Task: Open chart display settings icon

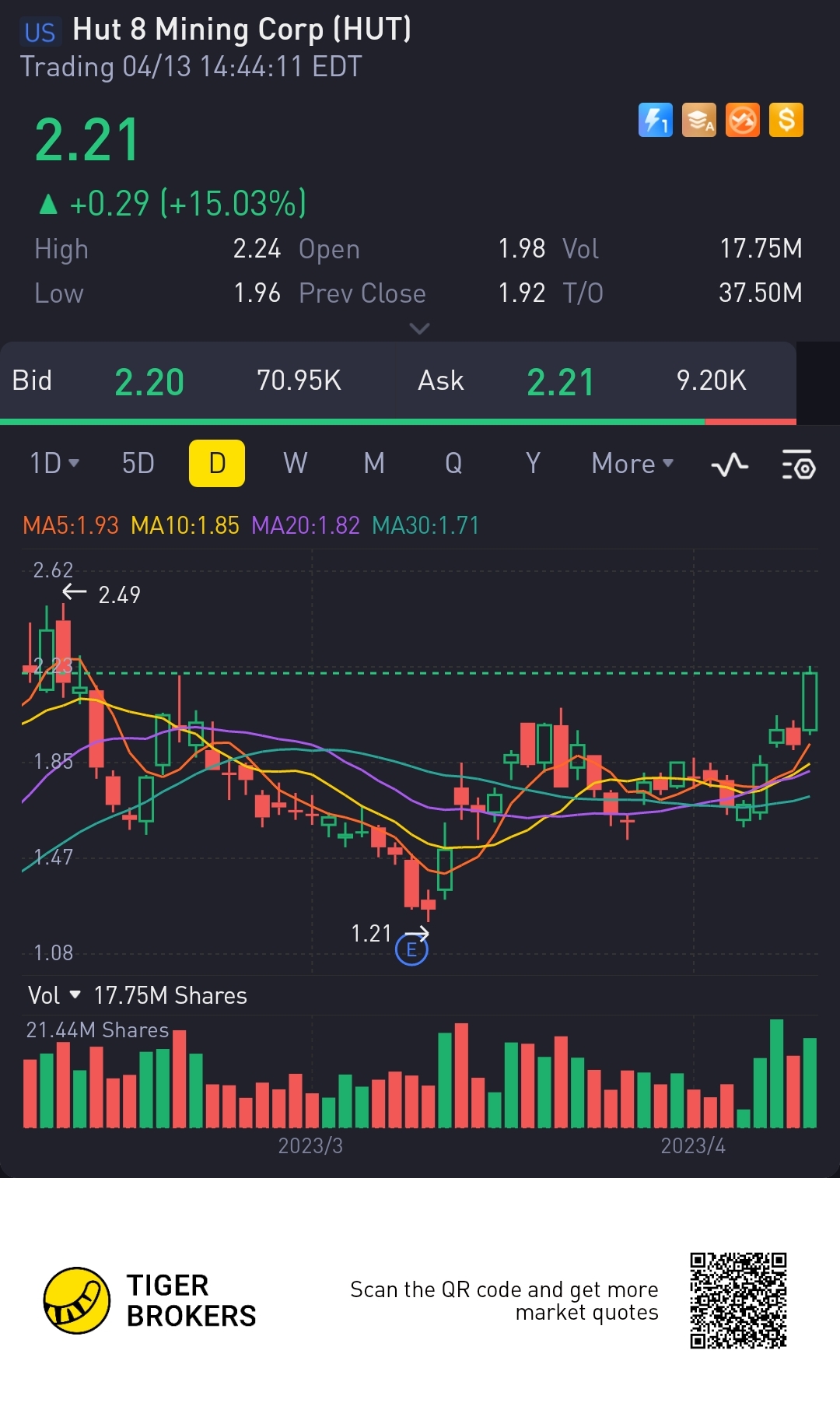Action: [x=798, y=465]
